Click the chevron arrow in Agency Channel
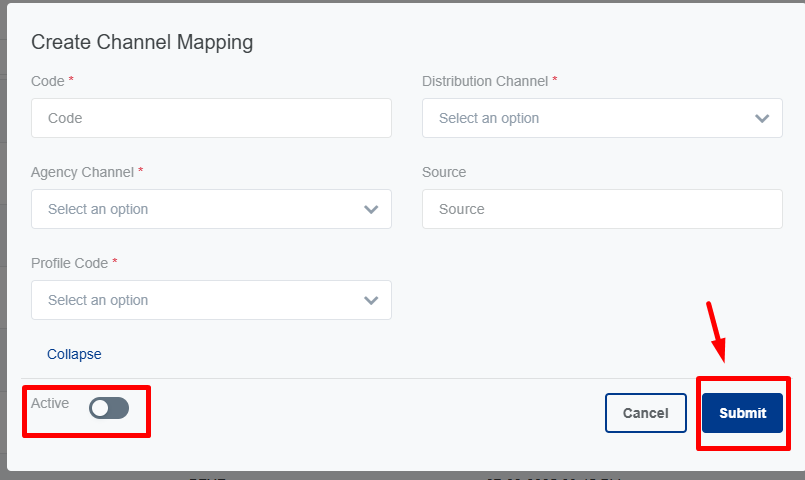Screen dimensions: 805x480 (371, 209)
